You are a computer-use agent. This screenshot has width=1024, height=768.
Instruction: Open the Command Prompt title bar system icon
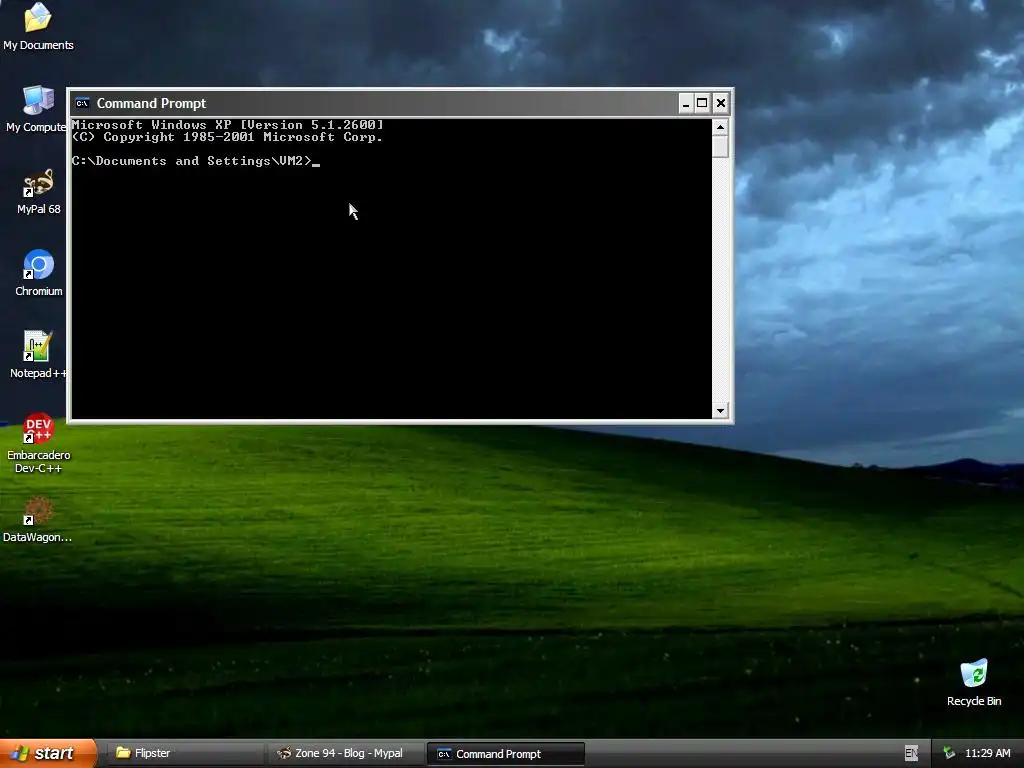pos(82,103)
